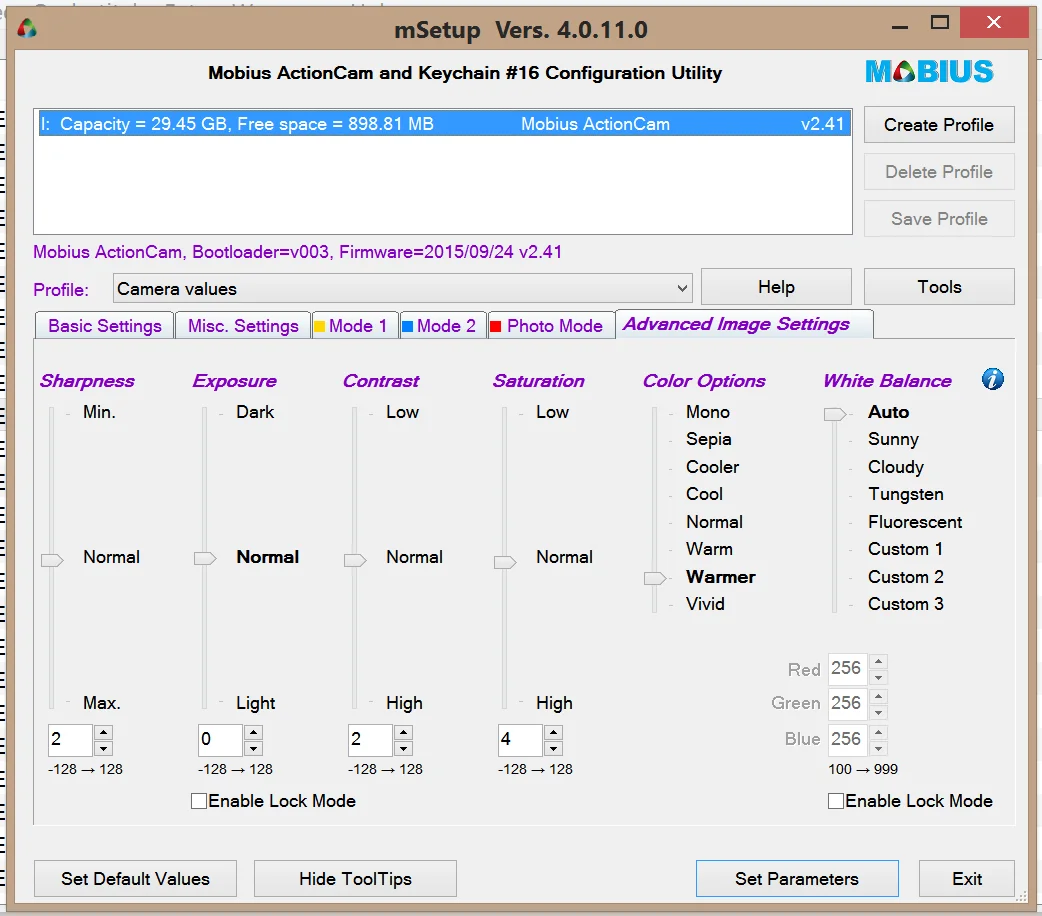Click the mSetup app icon in title bar
Image resolution: width=1042 pixels, height=916 pixels.
27,29
